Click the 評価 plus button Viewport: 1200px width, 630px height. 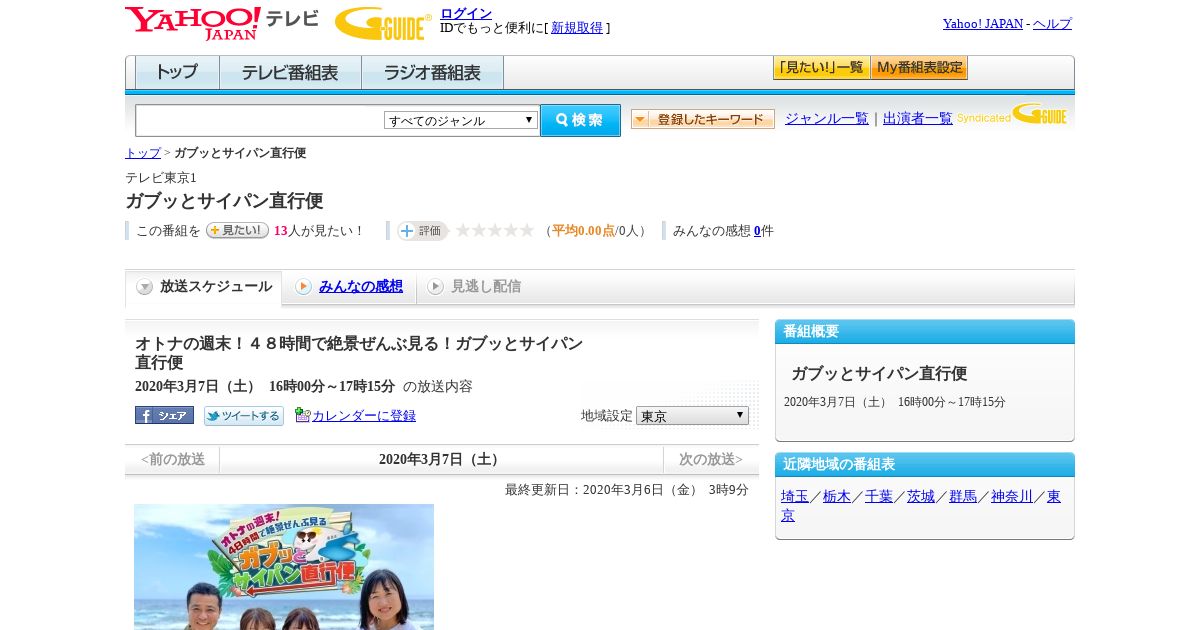pos(422,230)
